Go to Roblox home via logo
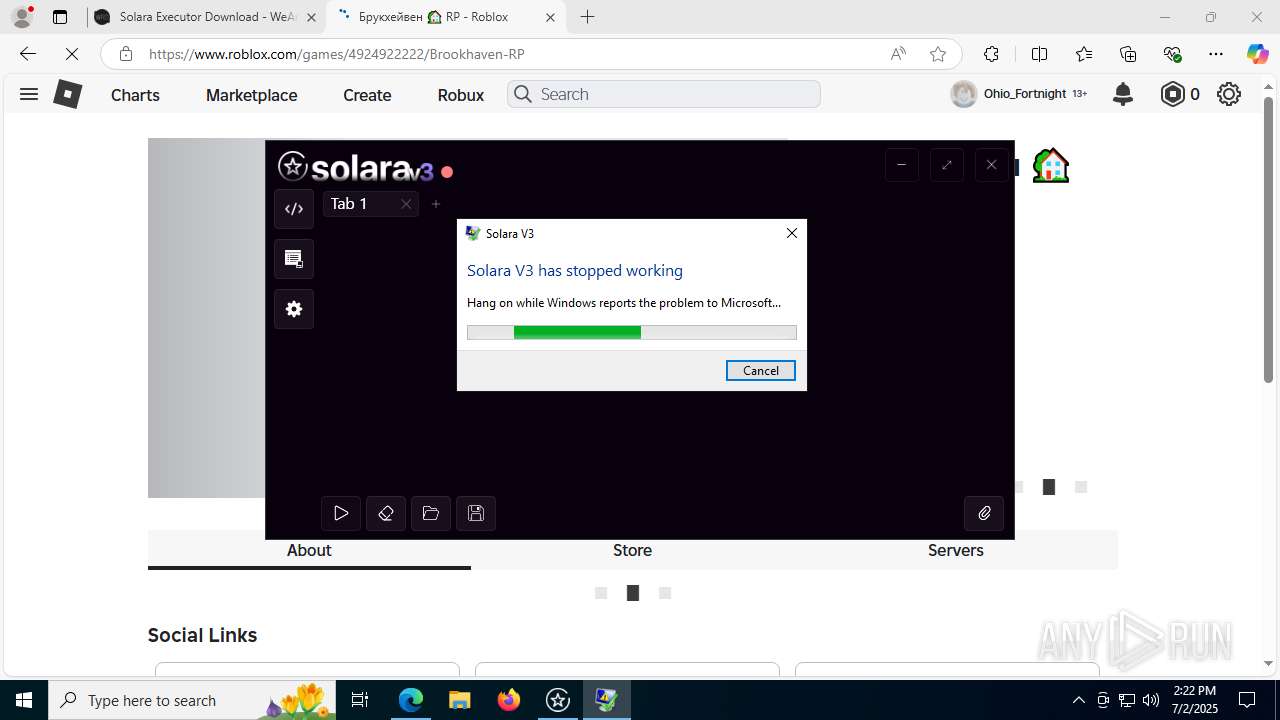The height and width of the screenshot is (720, 1280). [67, 94]
